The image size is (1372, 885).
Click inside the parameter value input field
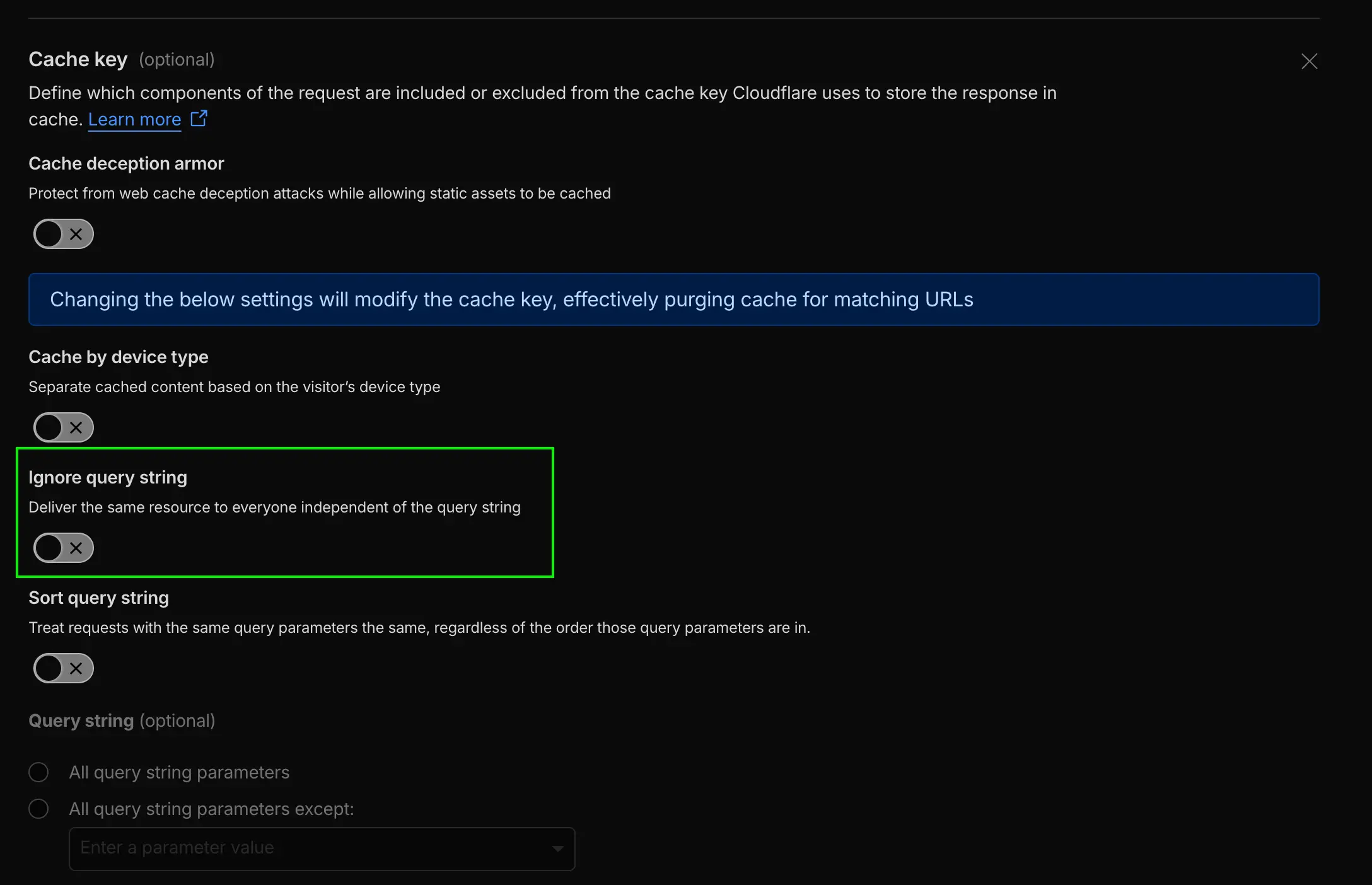tap(284, 848)
